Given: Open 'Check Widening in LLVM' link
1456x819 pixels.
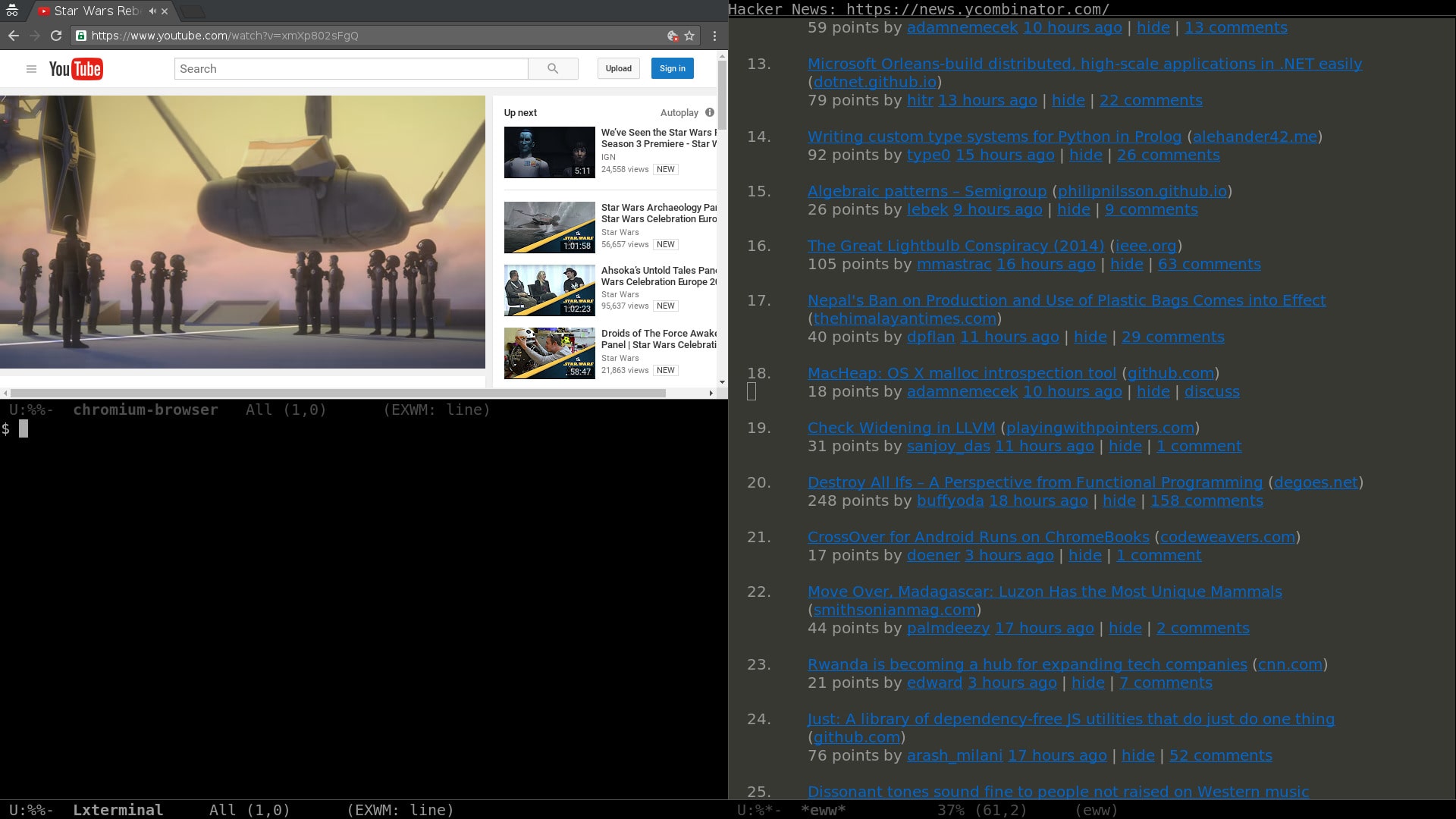Looking at the screenshot, I should [901, 428].
